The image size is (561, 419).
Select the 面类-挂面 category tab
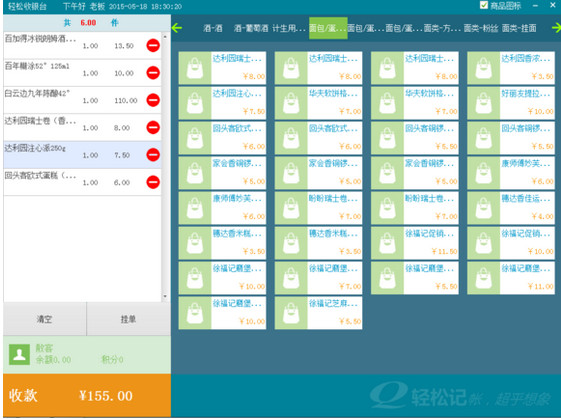[x=519, y=28]
